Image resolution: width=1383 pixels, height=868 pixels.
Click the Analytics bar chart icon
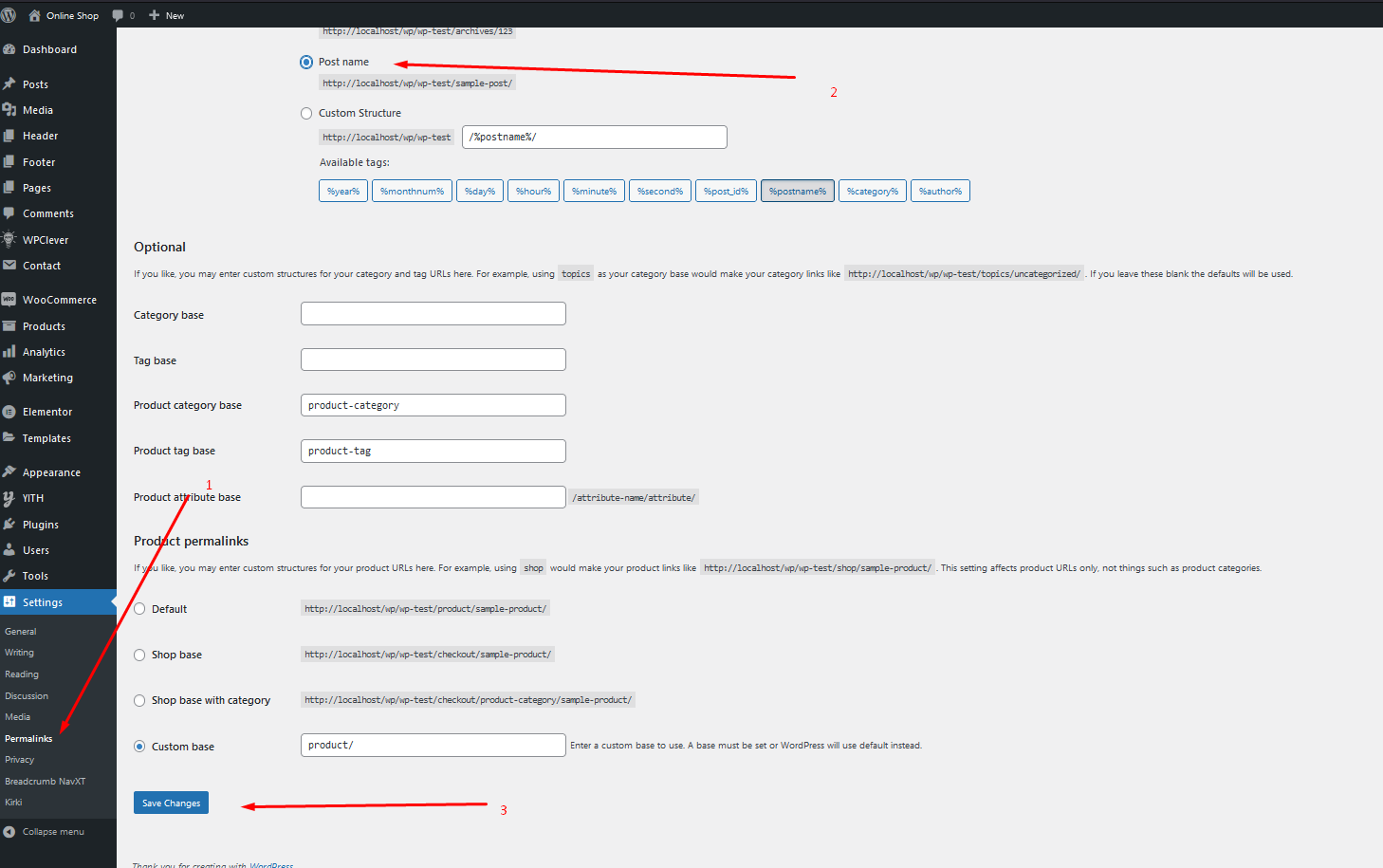coord(9,352)
